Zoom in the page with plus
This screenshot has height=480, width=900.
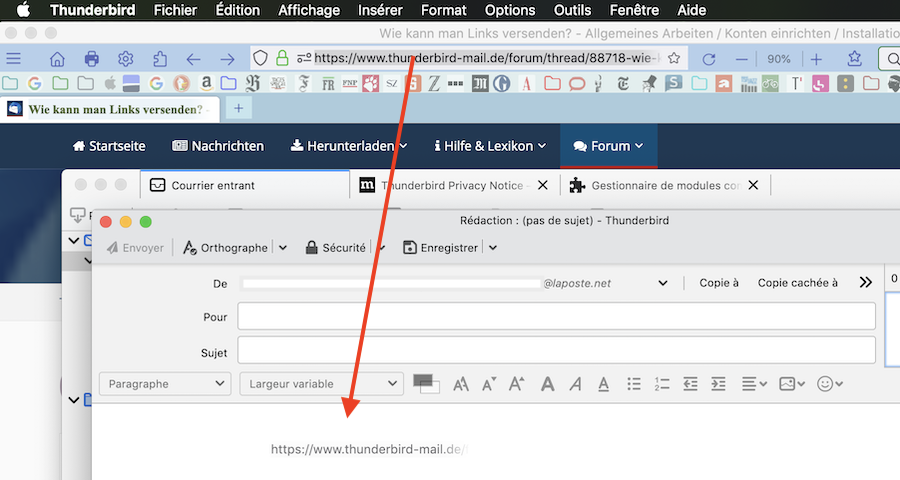coord(816,59)
